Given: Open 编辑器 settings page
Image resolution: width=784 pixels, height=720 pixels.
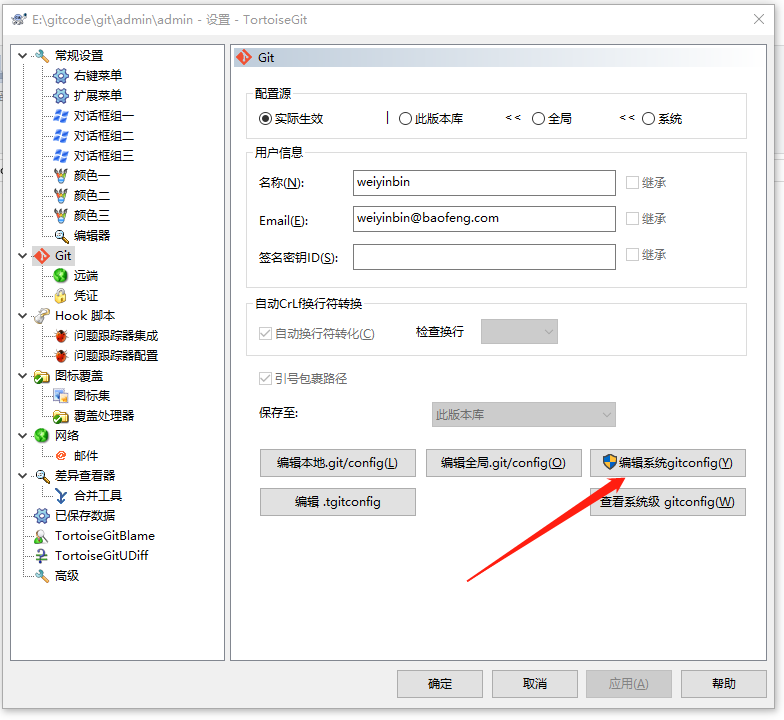Looking at the screenshot, I should [92, 236].
